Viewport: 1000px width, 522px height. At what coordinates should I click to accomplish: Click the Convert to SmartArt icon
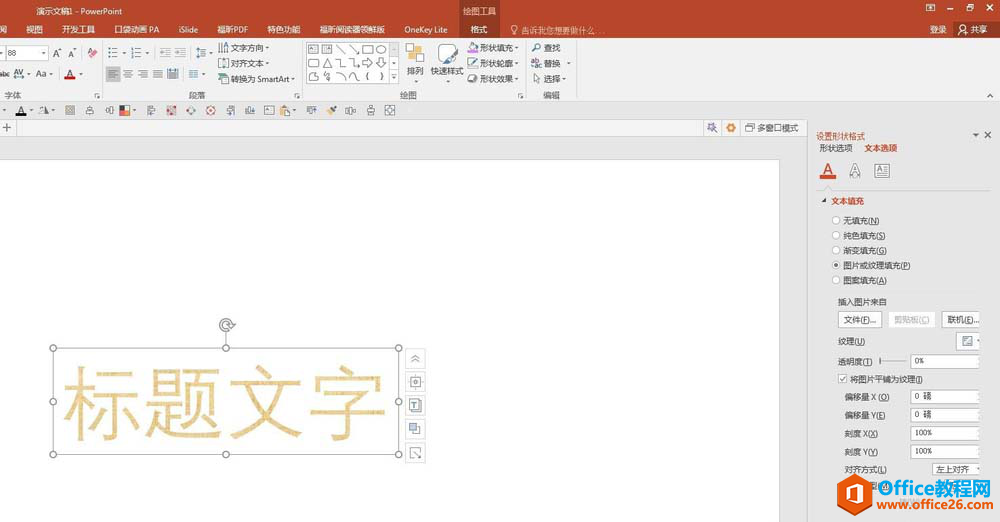coord(224,79)
